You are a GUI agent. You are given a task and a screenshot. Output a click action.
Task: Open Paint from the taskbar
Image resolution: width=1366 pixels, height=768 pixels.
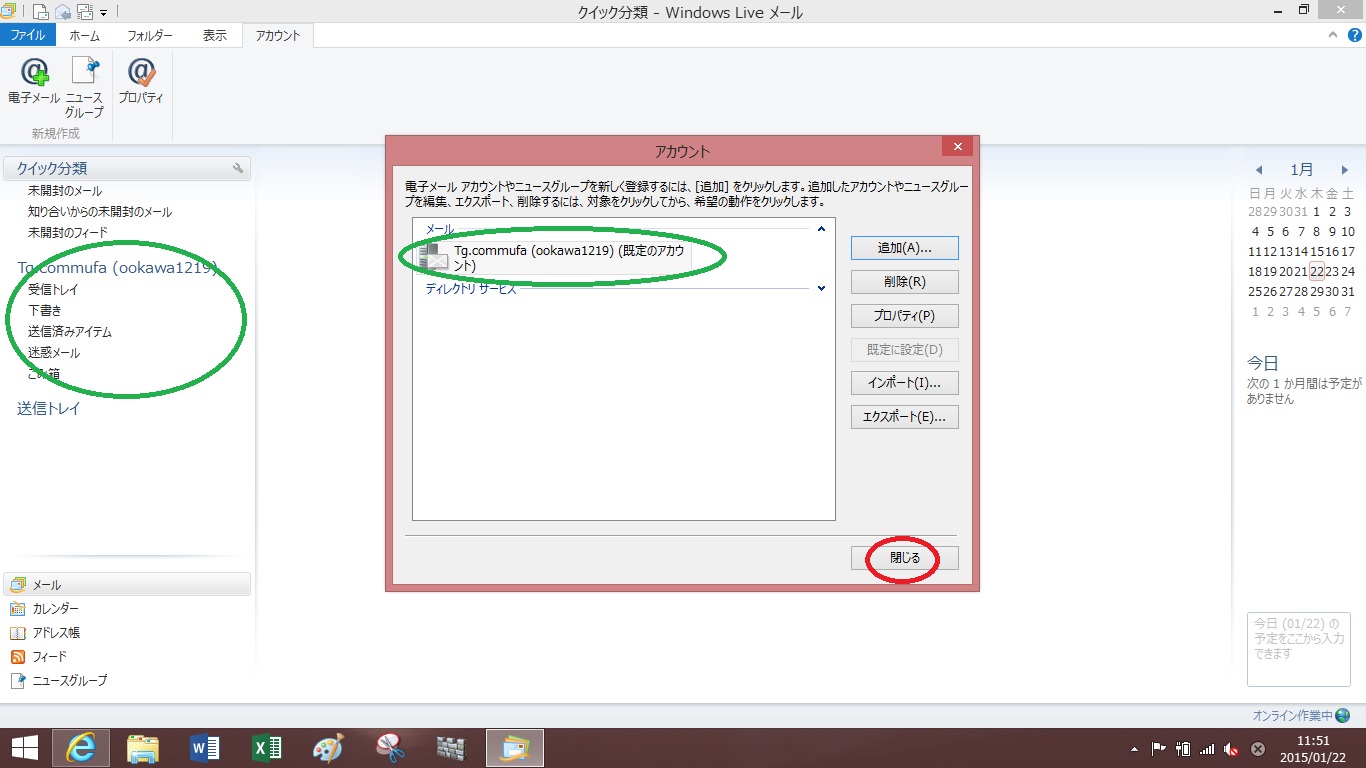pos(328,748)
